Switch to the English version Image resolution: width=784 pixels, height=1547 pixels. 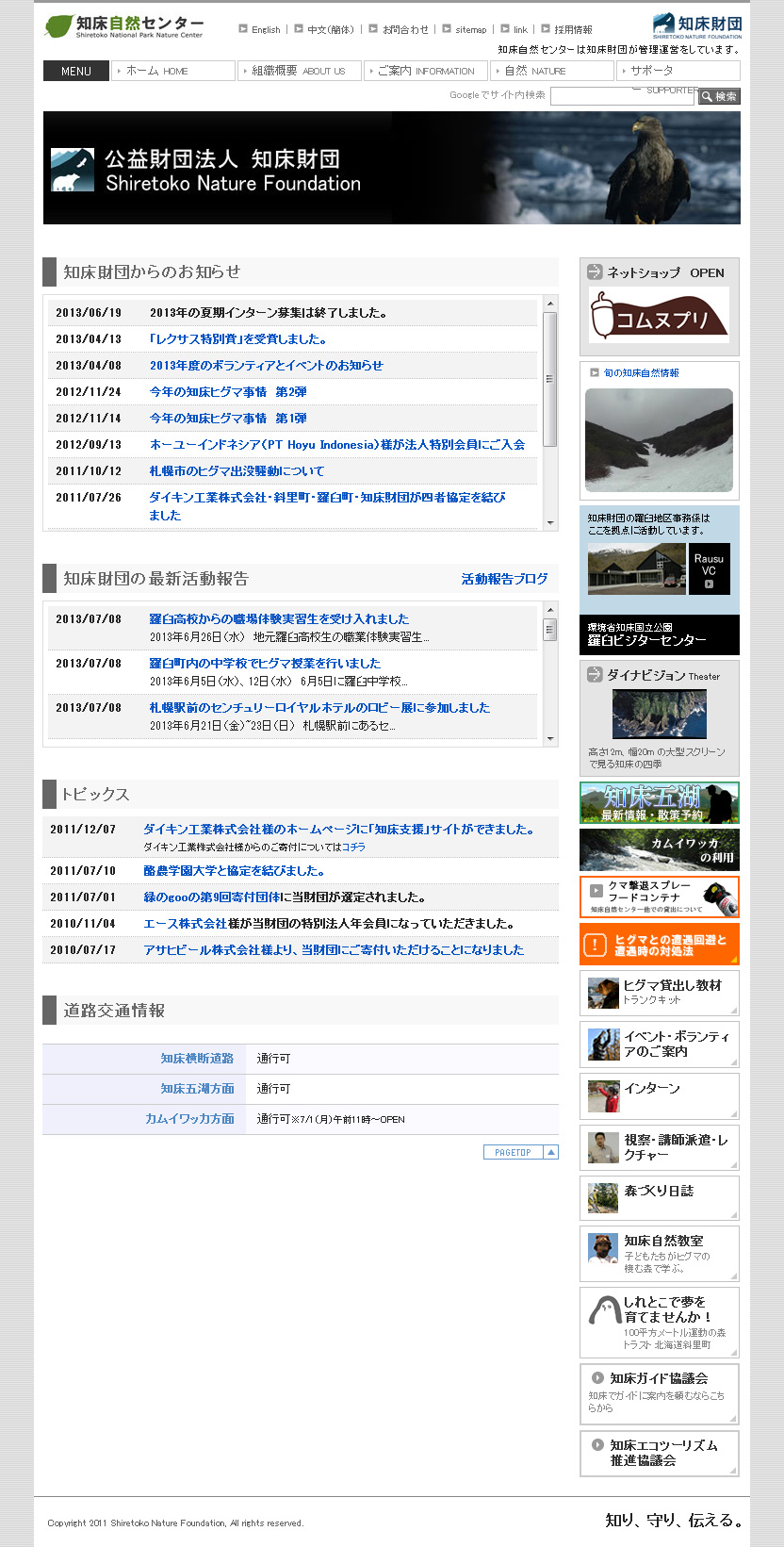click(x=266, y=30)
